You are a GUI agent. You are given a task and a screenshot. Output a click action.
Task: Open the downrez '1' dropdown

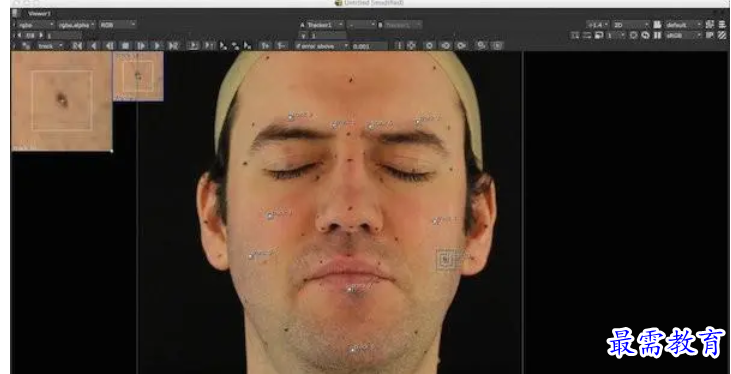(615, 35)
